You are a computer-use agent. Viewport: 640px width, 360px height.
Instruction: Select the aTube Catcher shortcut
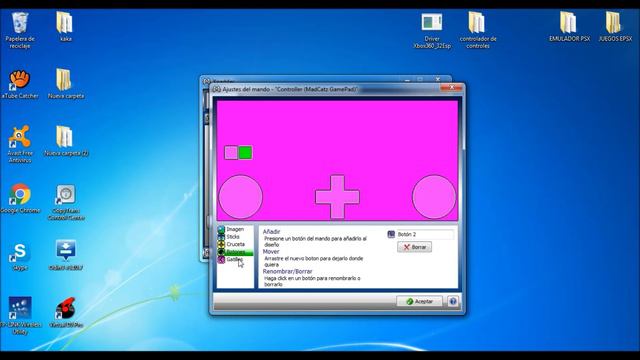pyautogui.click(x=20, y=84)
